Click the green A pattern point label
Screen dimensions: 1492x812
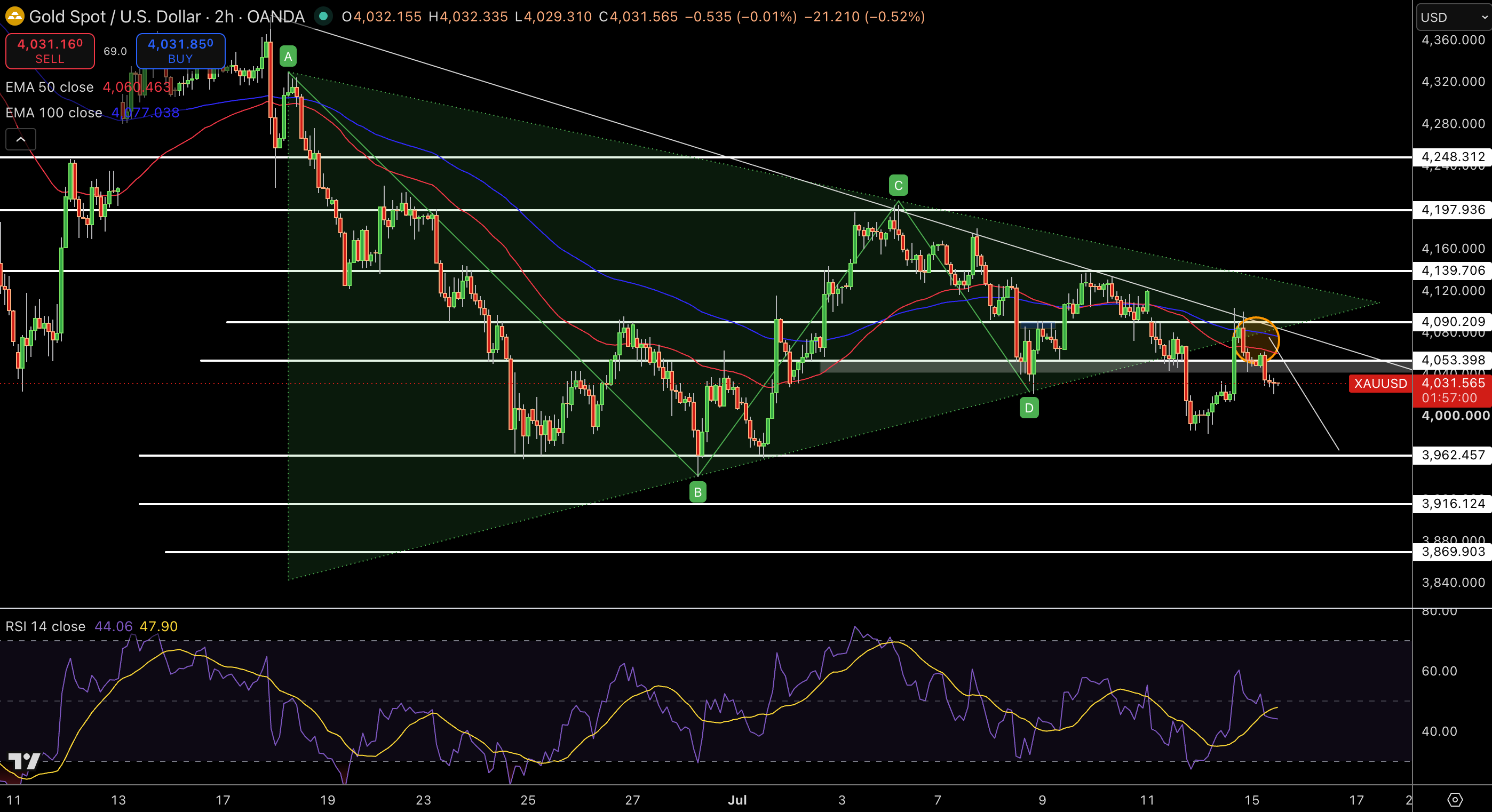(288, 56)
